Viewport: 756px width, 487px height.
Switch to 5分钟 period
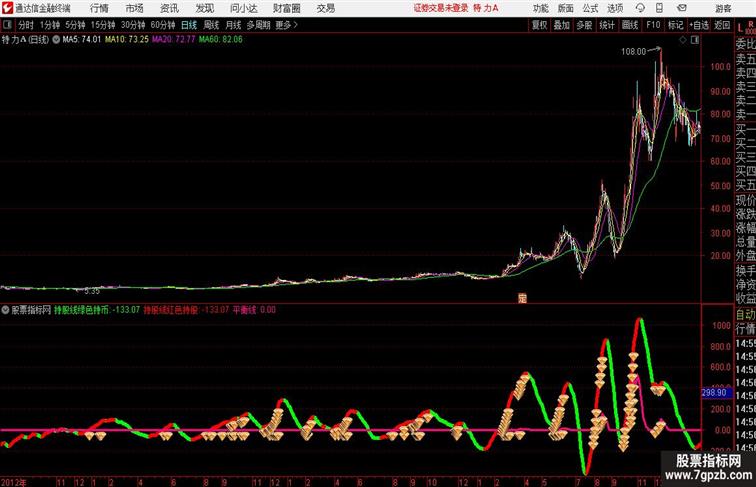(75, 25)
